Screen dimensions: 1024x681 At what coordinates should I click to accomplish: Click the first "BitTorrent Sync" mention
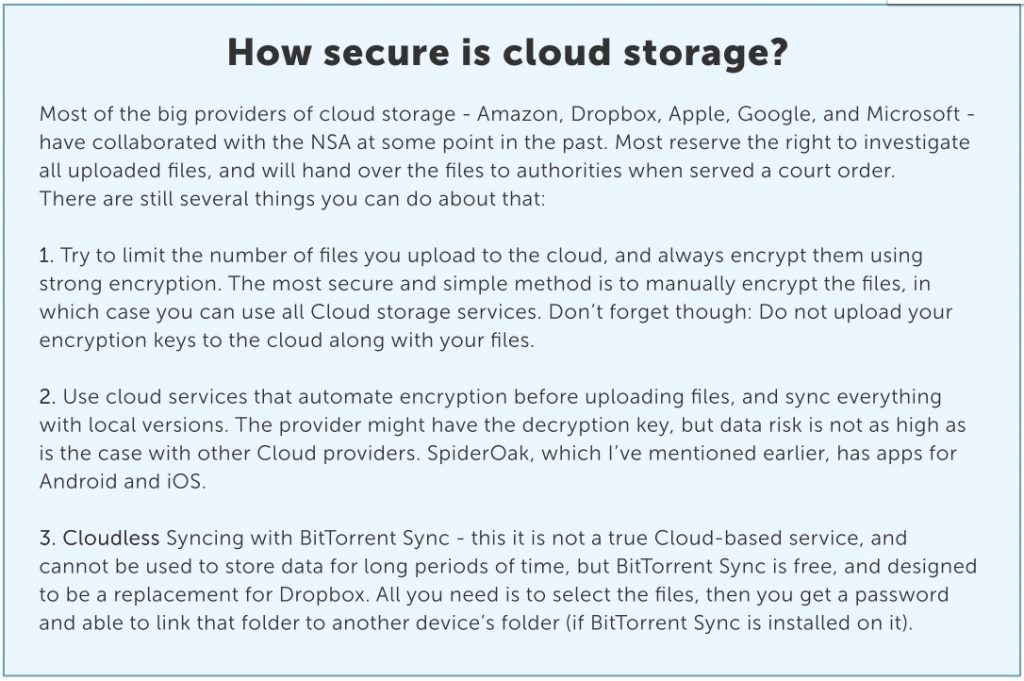click(x=374, y=539)
